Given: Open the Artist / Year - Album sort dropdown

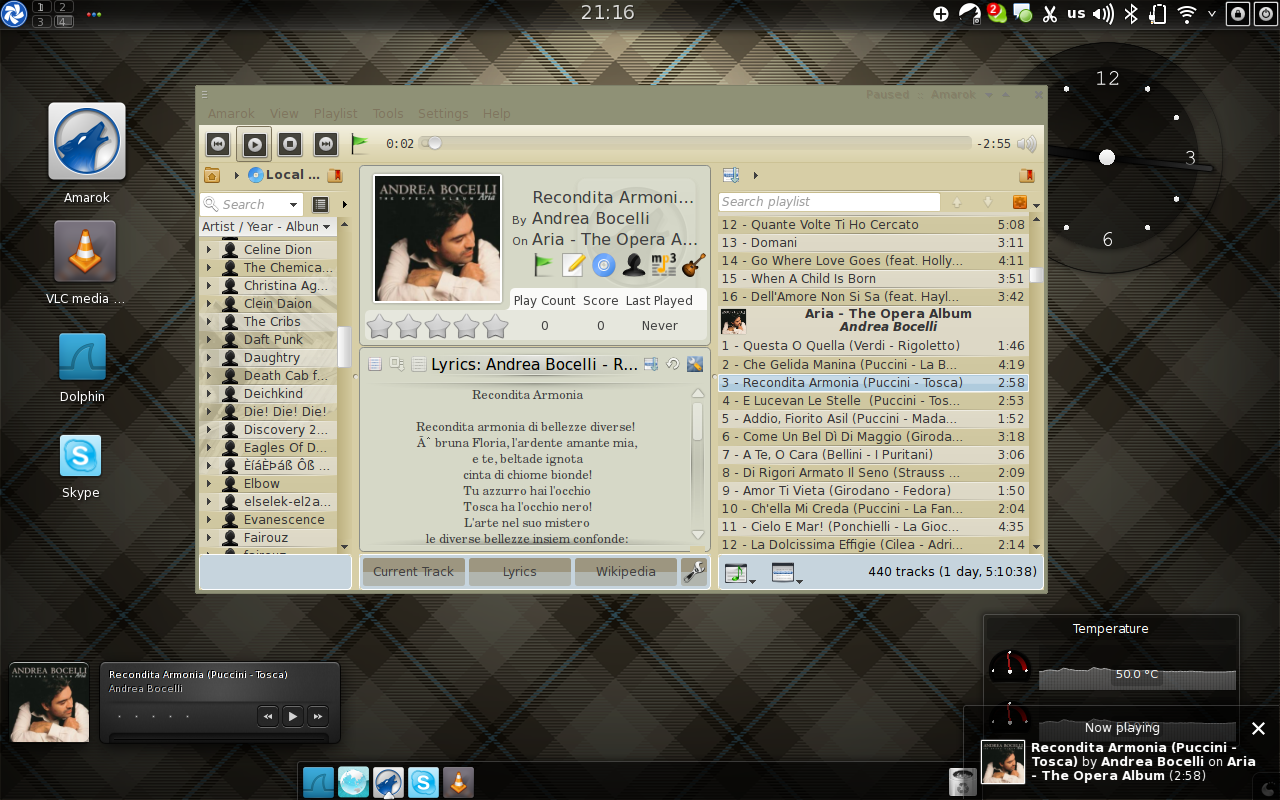Looking at the screenshot, I should point(267,227).
